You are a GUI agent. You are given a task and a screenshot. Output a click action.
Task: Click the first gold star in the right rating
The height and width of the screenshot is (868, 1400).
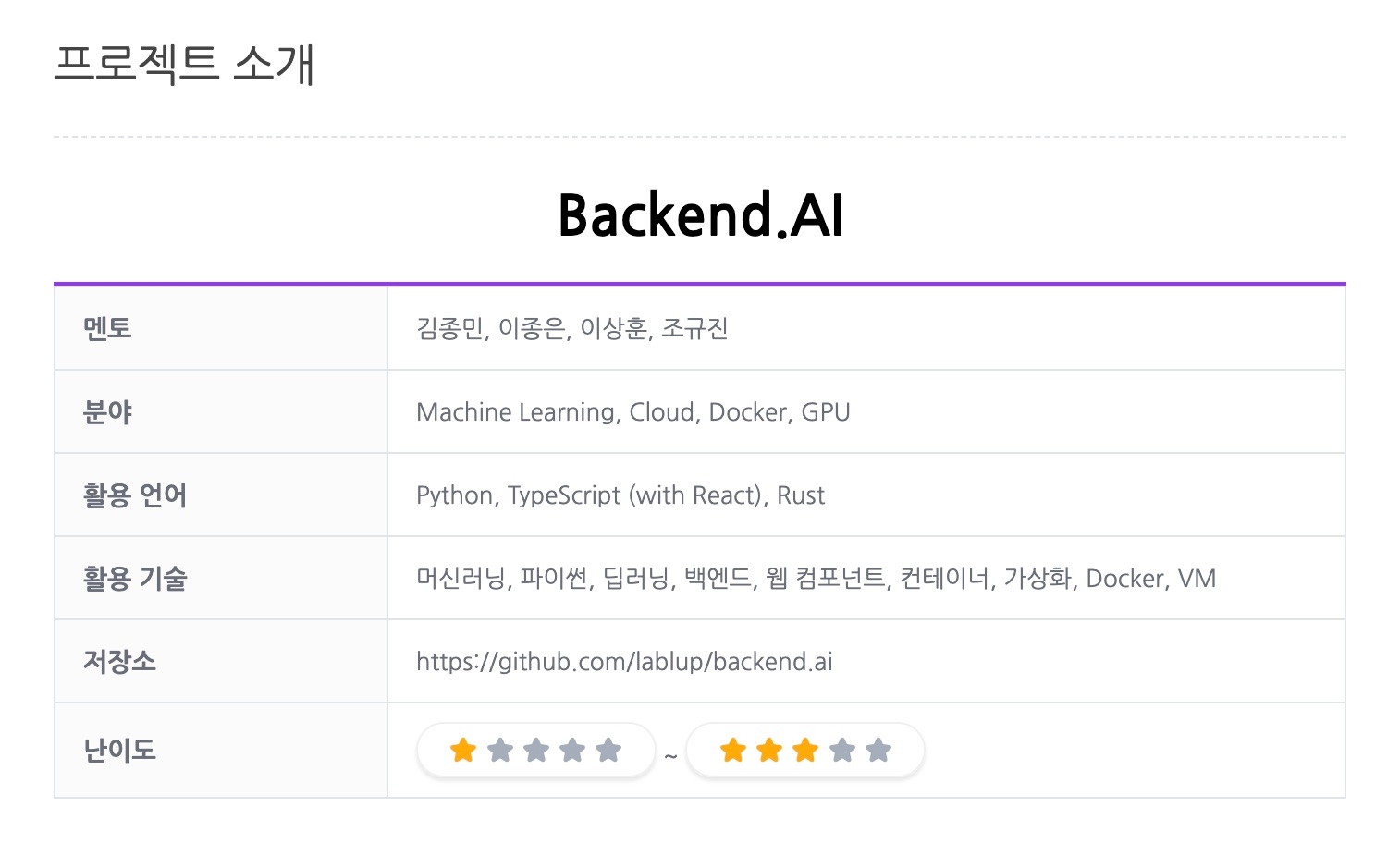(733, 750)
